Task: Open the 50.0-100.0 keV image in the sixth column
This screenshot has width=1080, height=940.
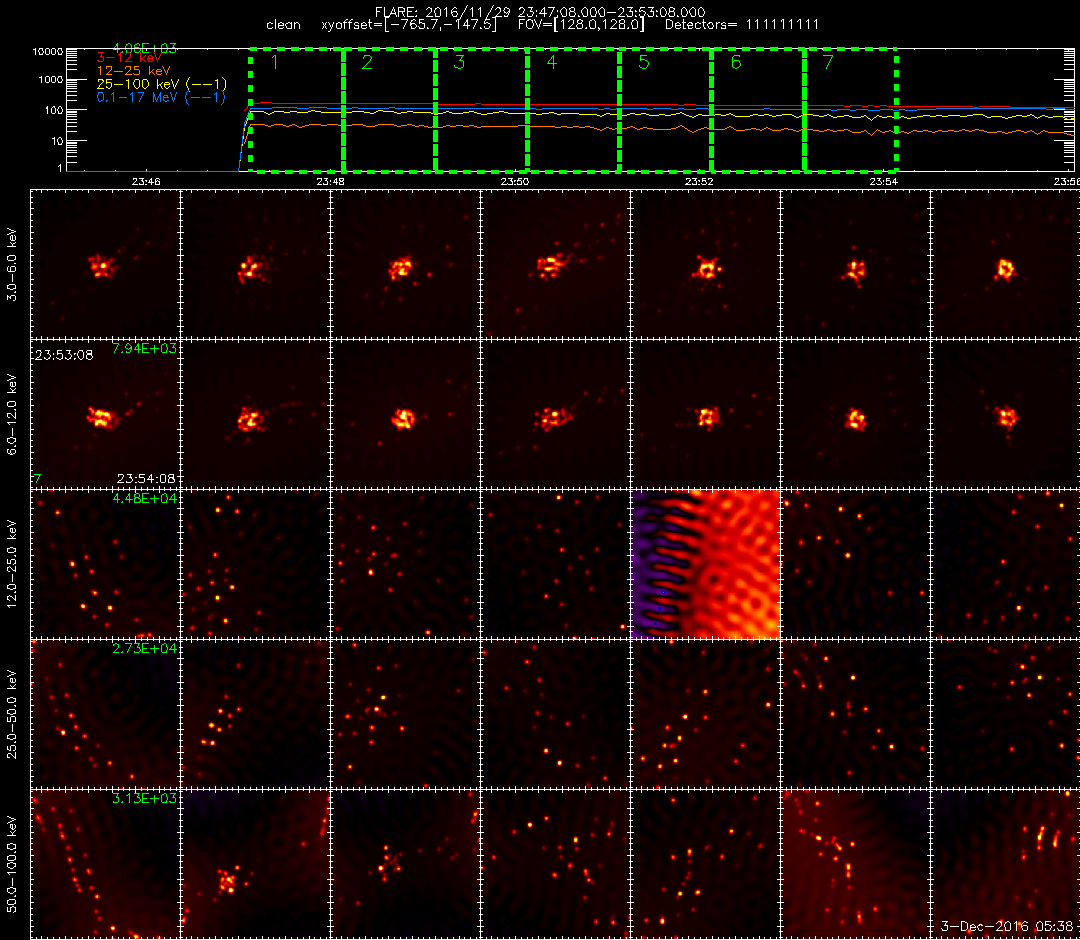Action: 855,864
